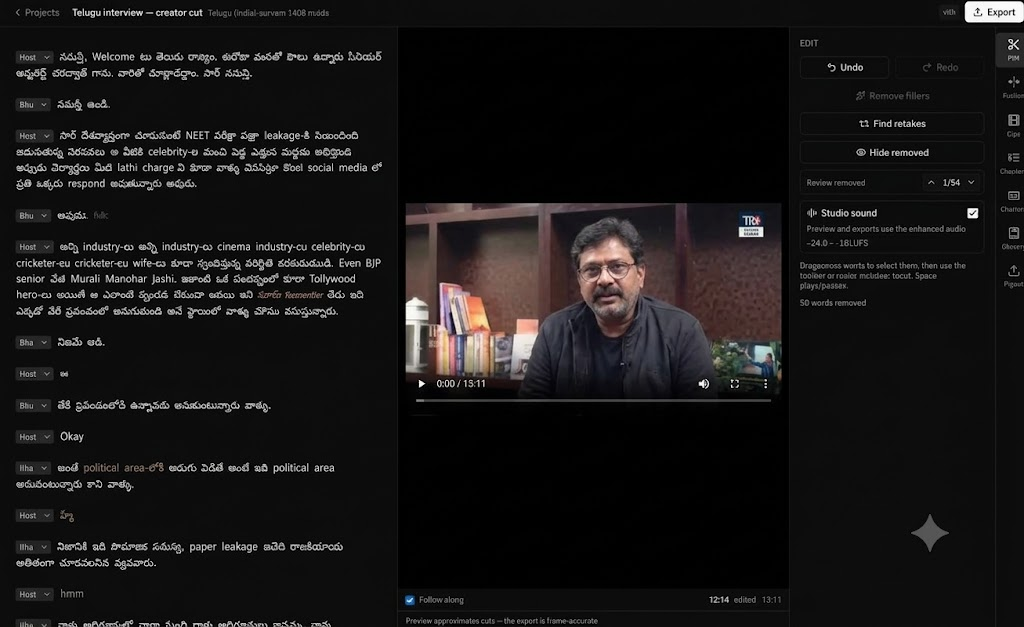This screenshot has height=627, width=1024.
Task: Click the project title 'Telugu interview — creator cut'
Action: click(x=137, y=12)
